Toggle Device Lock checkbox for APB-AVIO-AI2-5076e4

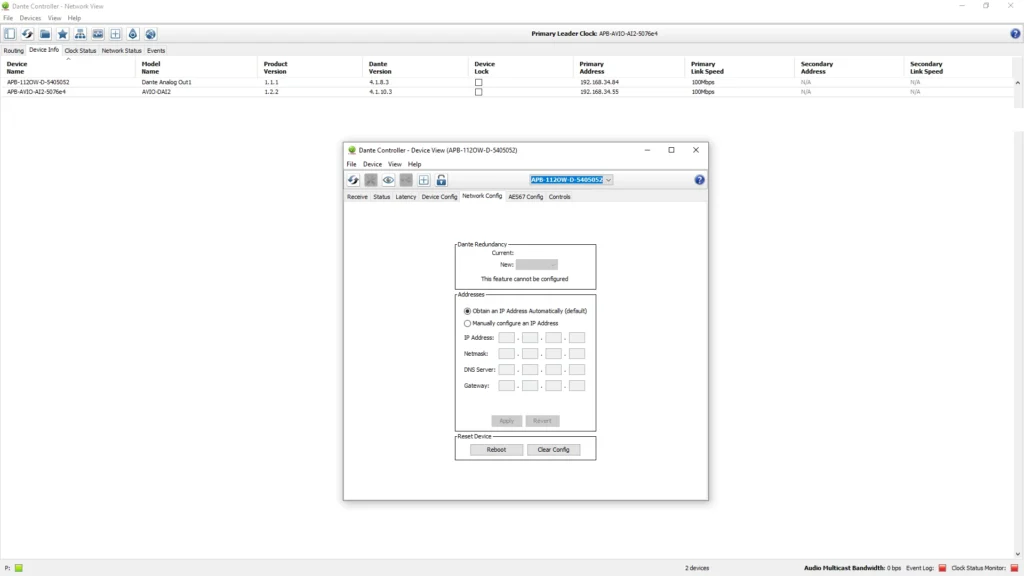tap(479, 92)
